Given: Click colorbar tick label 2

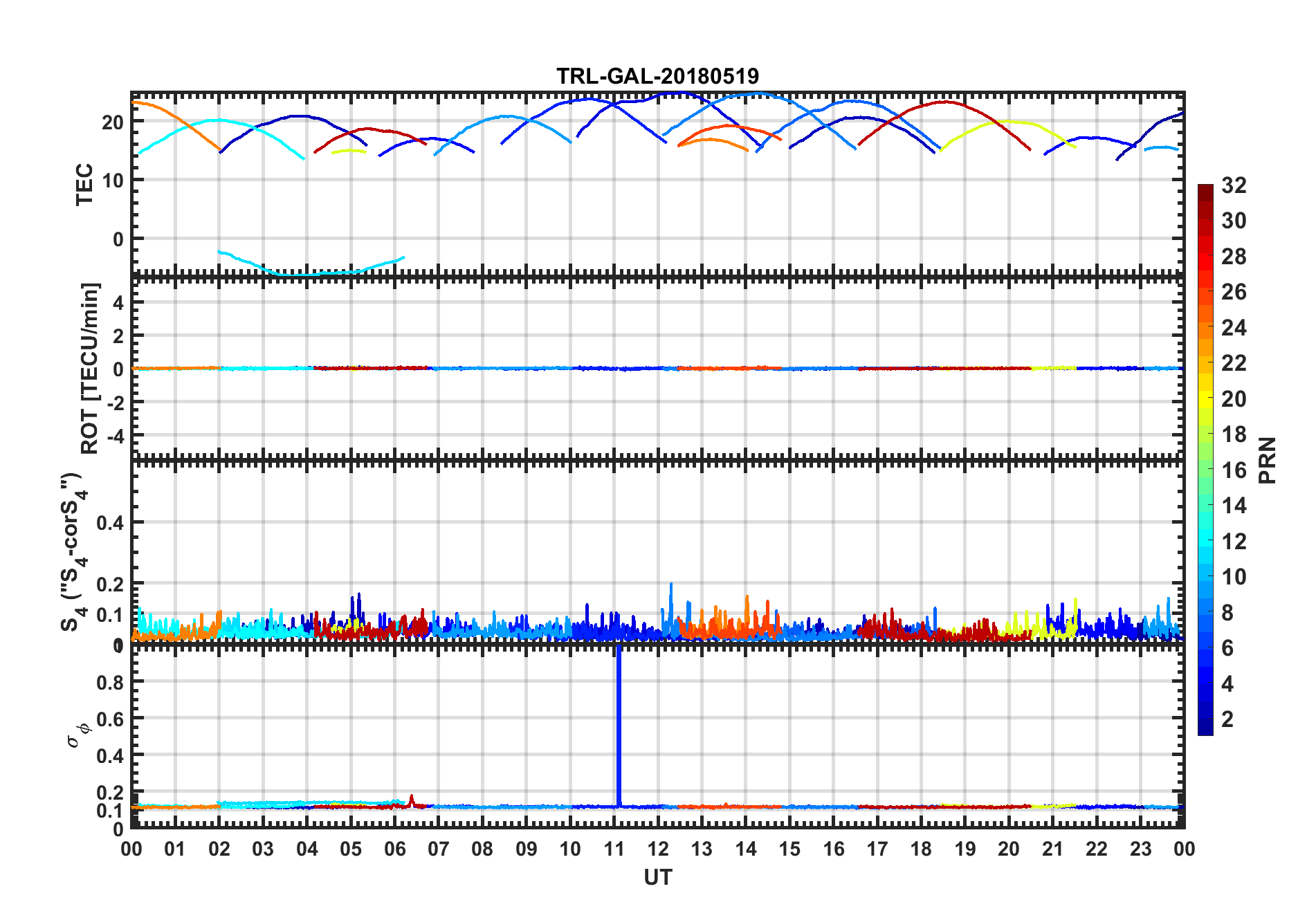Looking at the screenshot, I should [1227, 719].
